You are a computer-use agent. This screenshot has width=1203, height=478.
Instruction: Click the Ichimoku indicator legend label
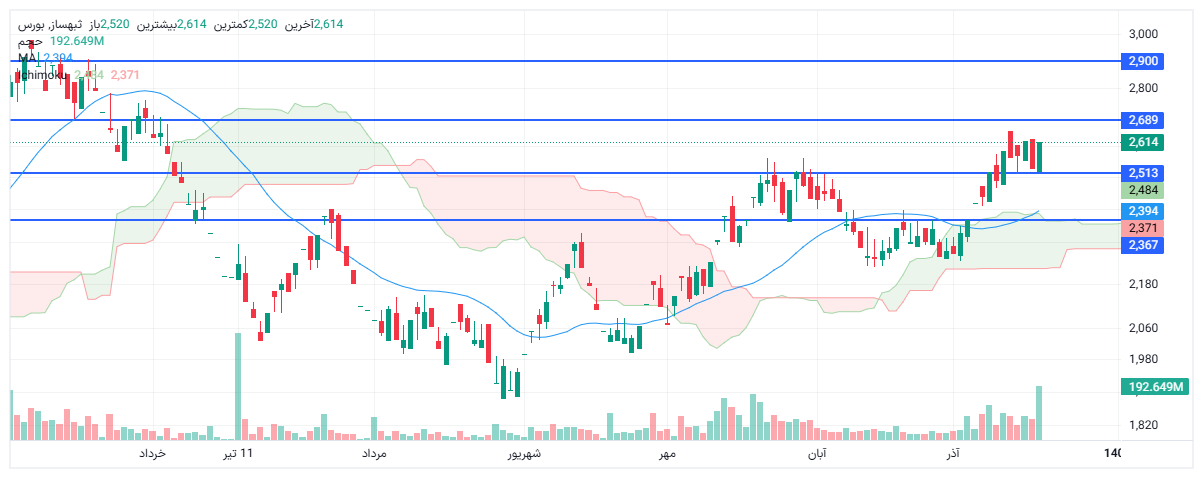(x=44, y=75)
